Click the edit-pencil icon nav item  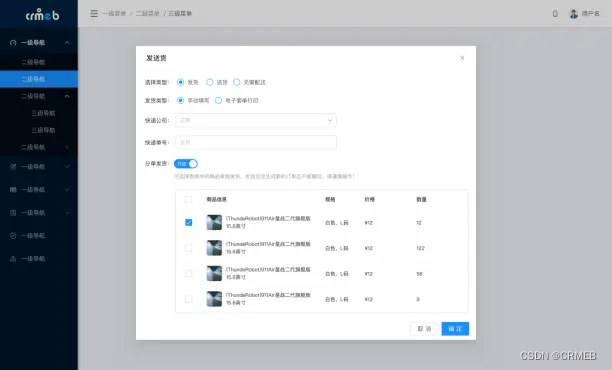pos(13,167)
